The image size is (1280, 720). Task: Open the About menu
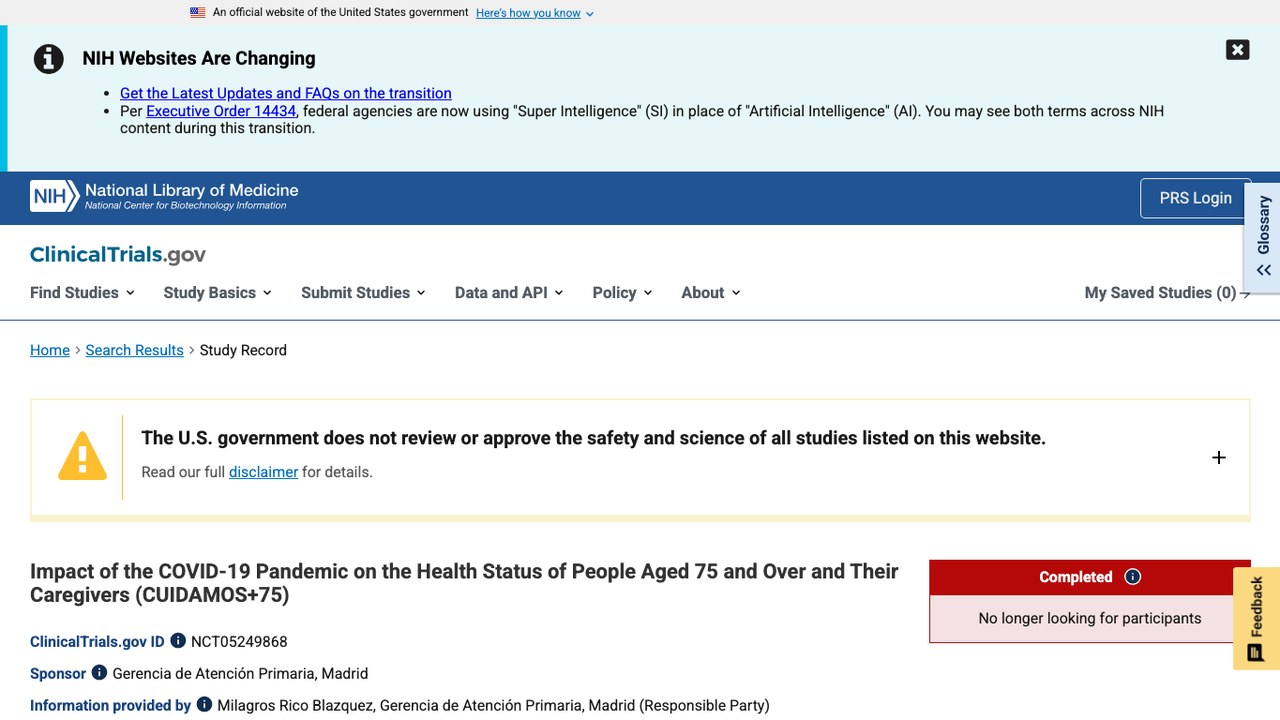click(711, 293)
